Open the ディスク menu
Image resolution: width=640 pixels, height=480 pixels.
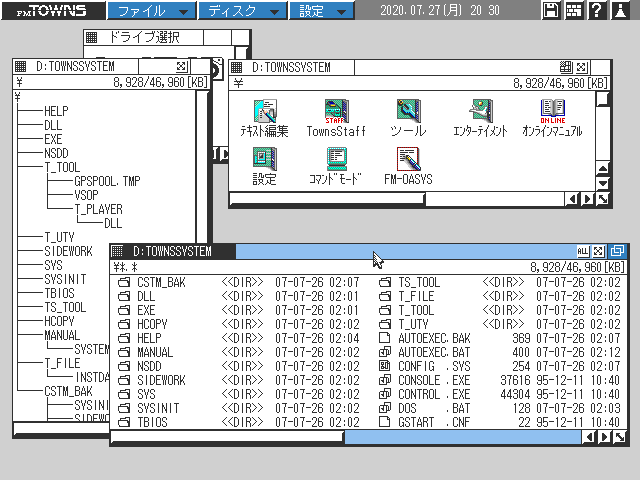[243, 11]
